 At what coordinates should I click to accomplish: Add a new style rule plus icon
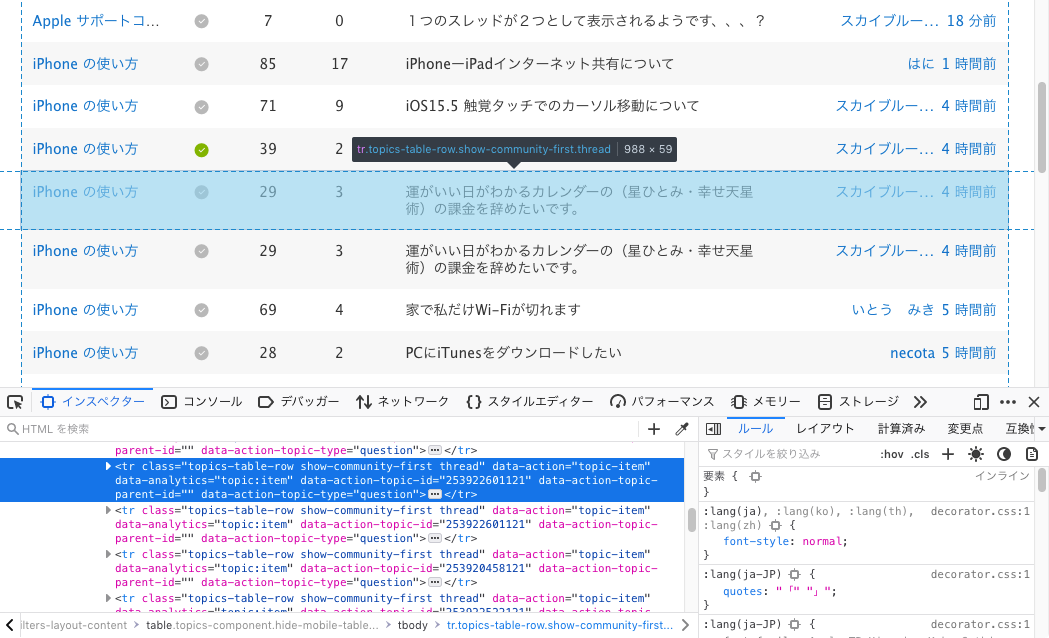(948, 454)
